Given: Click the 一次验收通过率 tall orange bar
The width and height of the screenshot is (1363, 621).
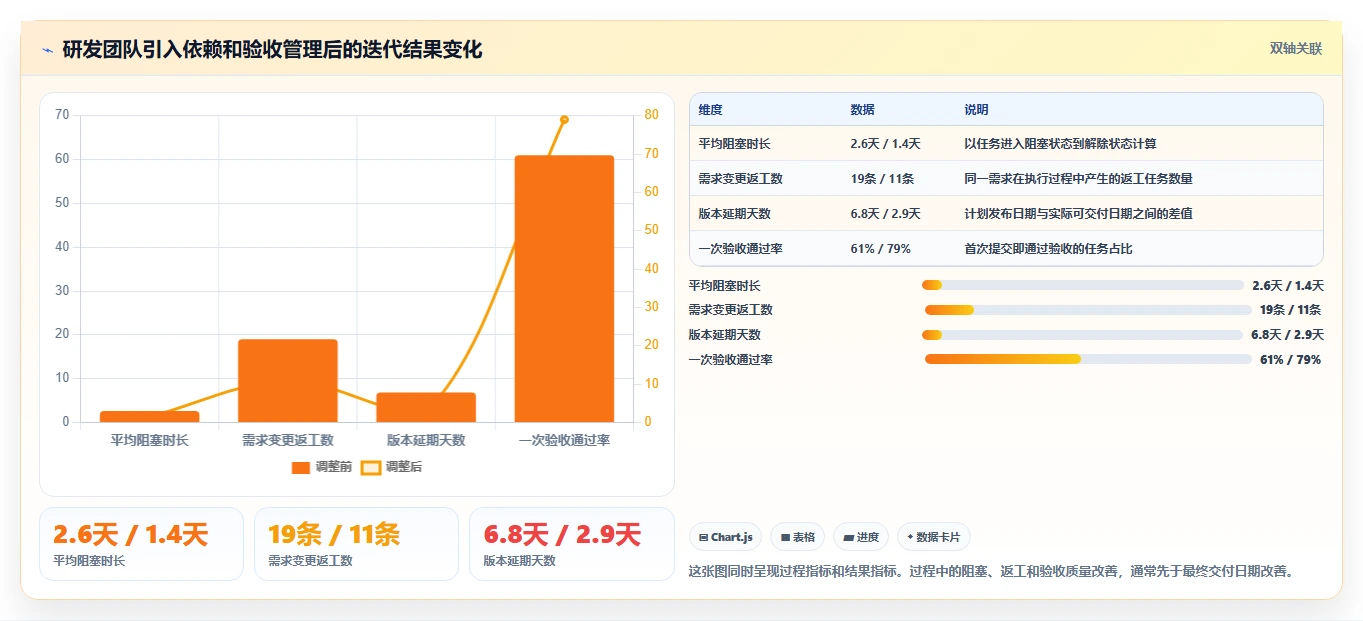Looking at the screenshot, I should pos(564,289).
